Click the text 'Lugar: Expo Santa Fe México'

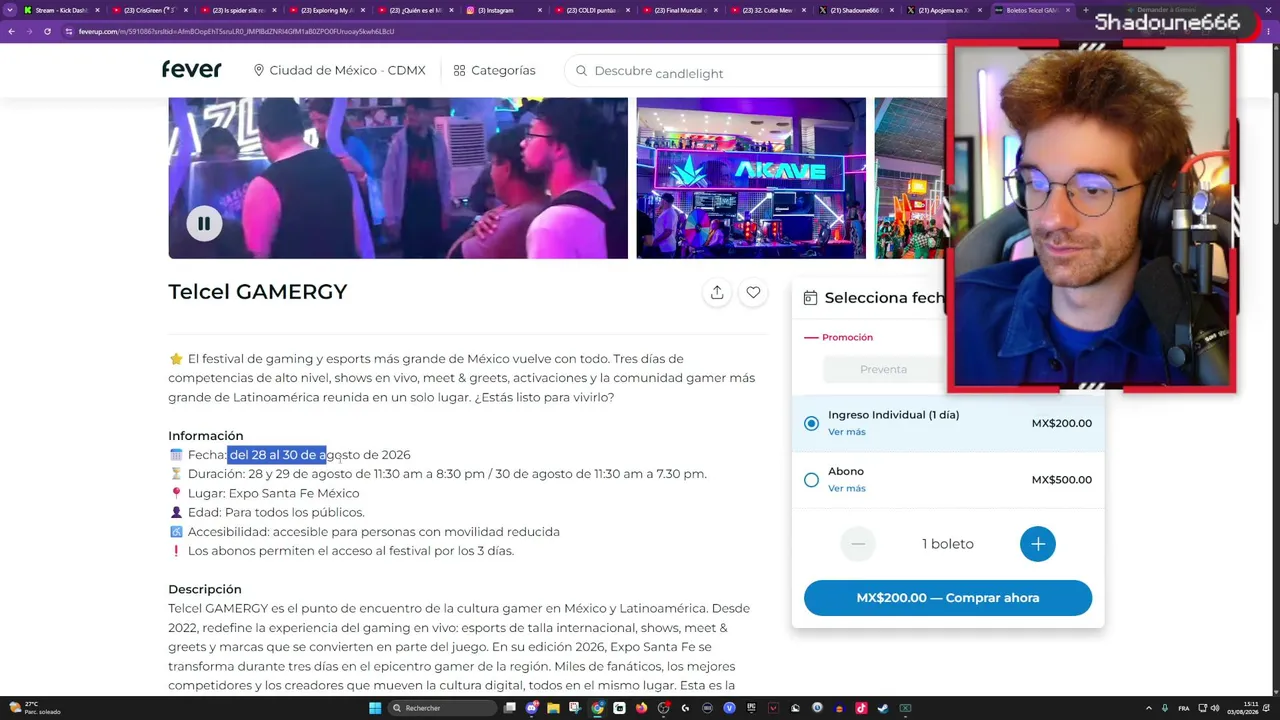point(273,493)
